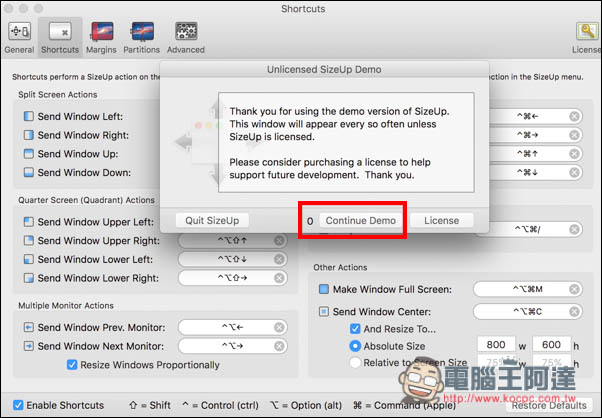This screenshot has height=418, width=602.
Task: Click the Send Window Lower Right shortcut field
Action: pyautogui.click(x=233, y=278)
